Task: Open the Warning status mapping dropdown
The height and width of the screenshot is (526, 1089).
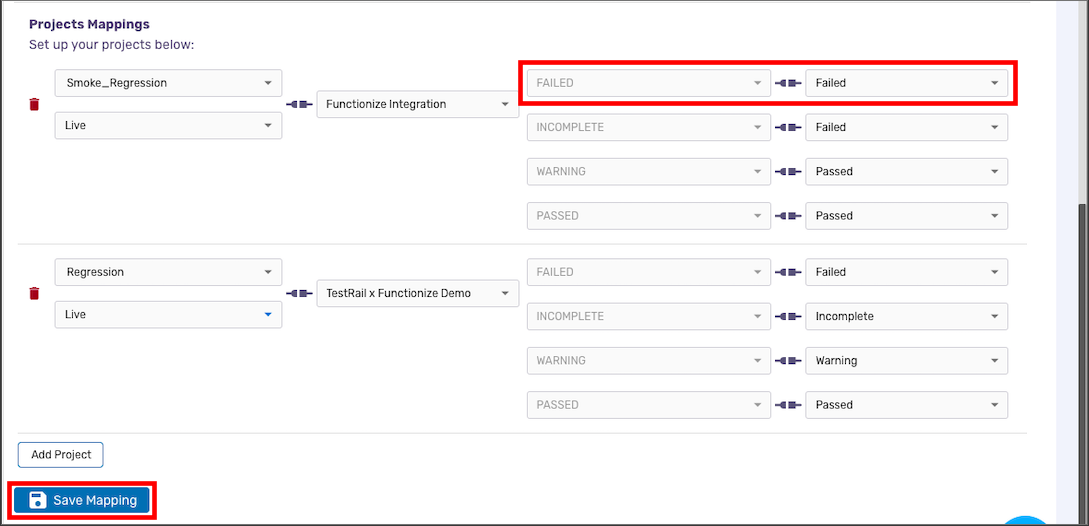Action: (x=906, y=361)
